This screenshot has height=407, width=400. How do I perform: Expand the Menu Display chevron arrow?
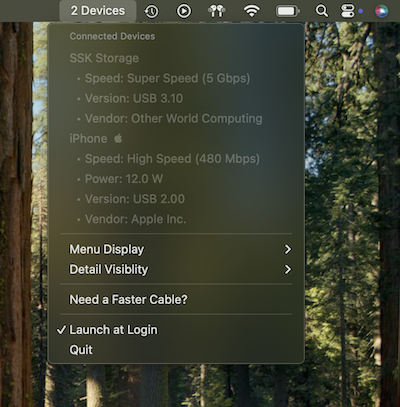pos(288,249)
